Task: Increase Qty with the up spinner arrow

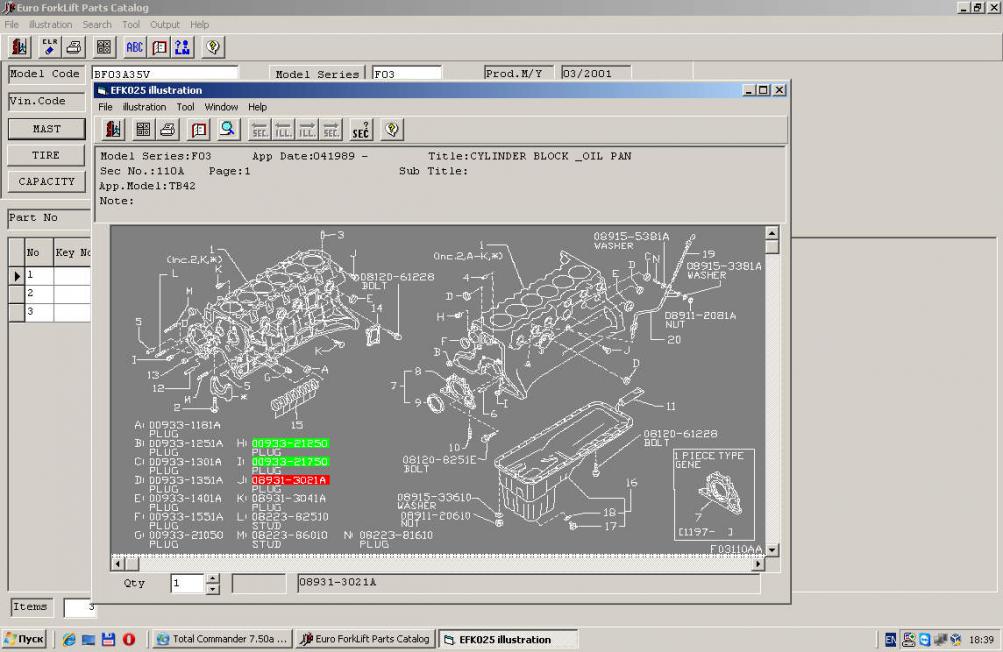Action: pos(212,578)
